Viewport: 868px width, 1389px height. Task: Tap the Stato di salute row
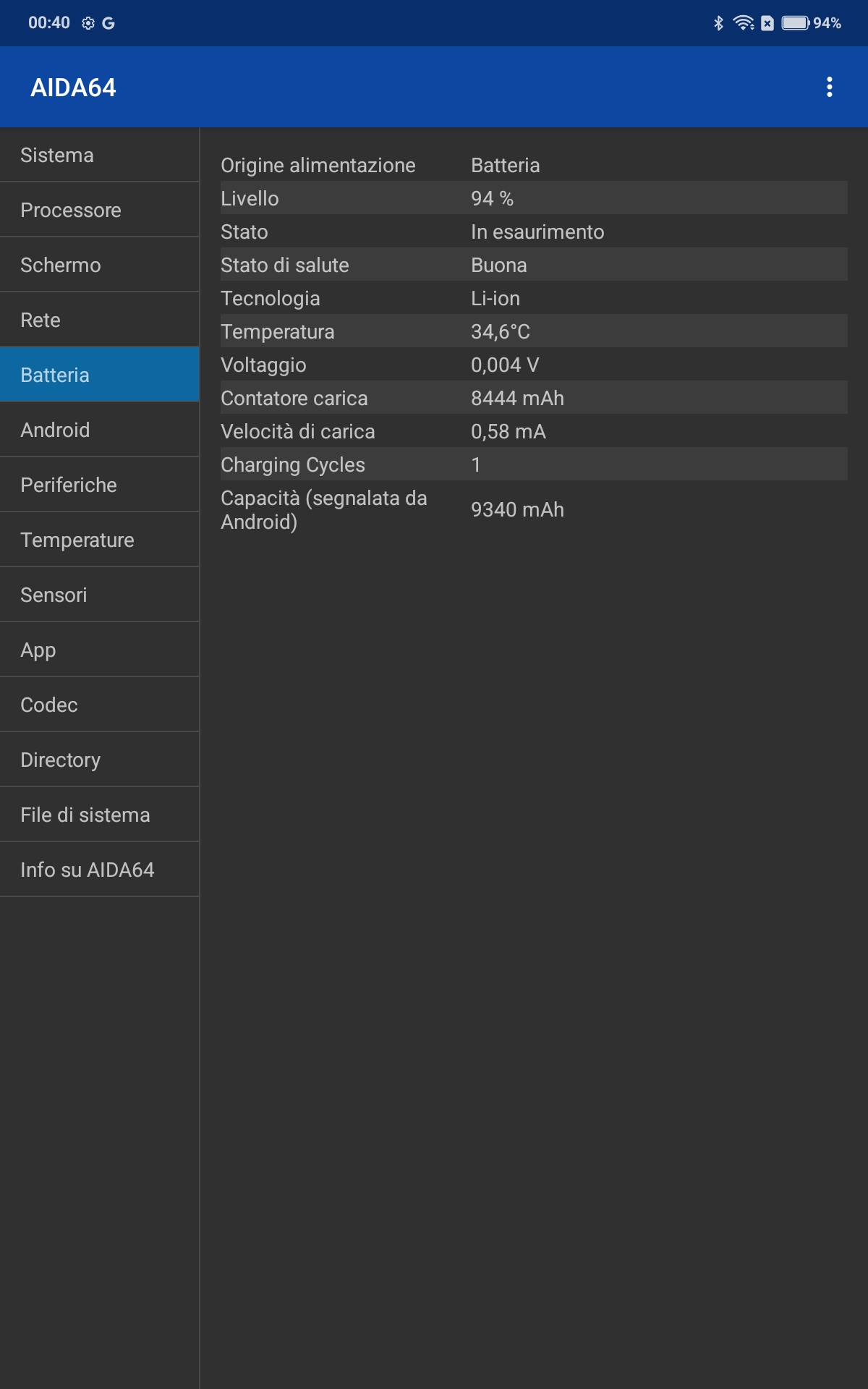pyautogui.click(x=534, y=265)
